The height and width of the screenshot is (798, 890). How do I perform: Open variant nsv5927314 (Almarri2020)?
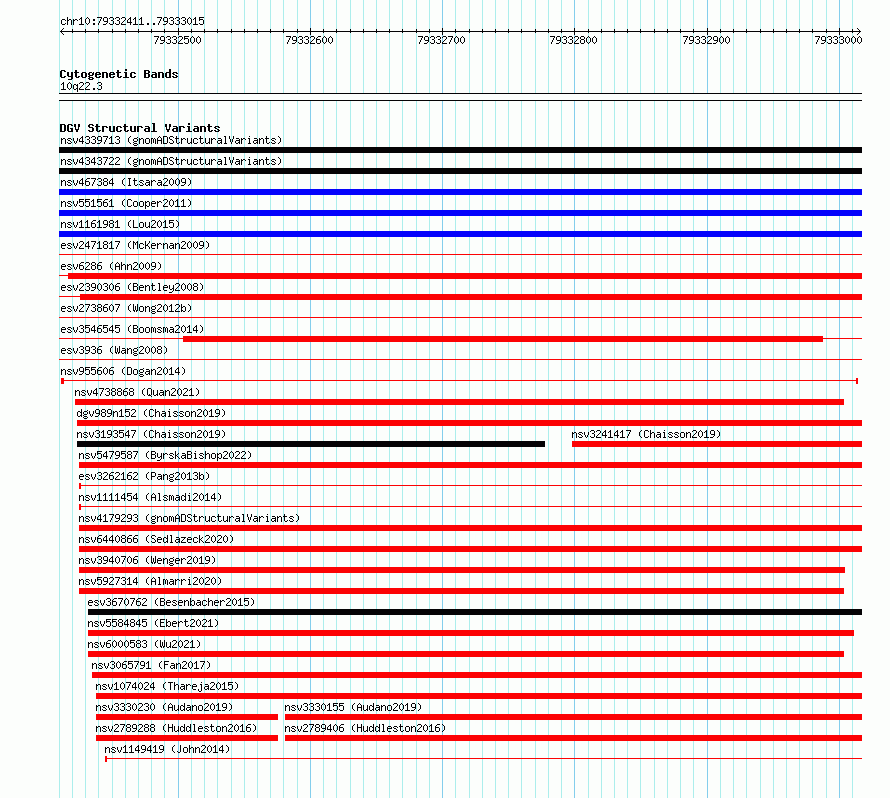coord(150,581)
